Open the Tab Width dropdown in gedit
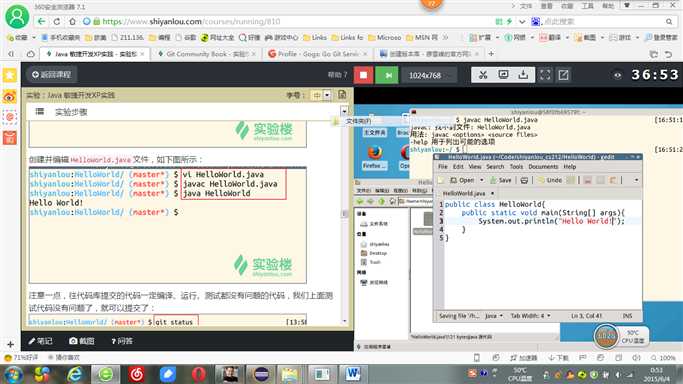683x384 pixels. click(x=530, y=316)
